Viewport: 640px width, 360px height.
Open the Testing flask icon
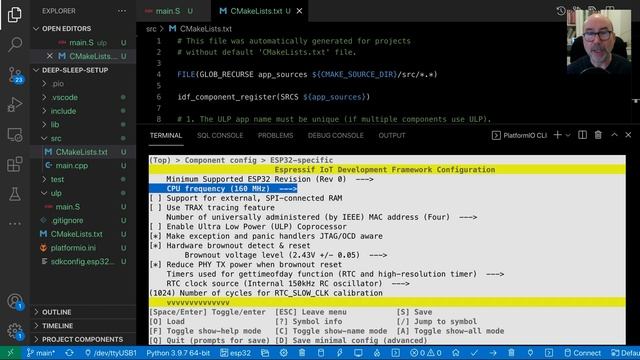(x=15, y=194)
